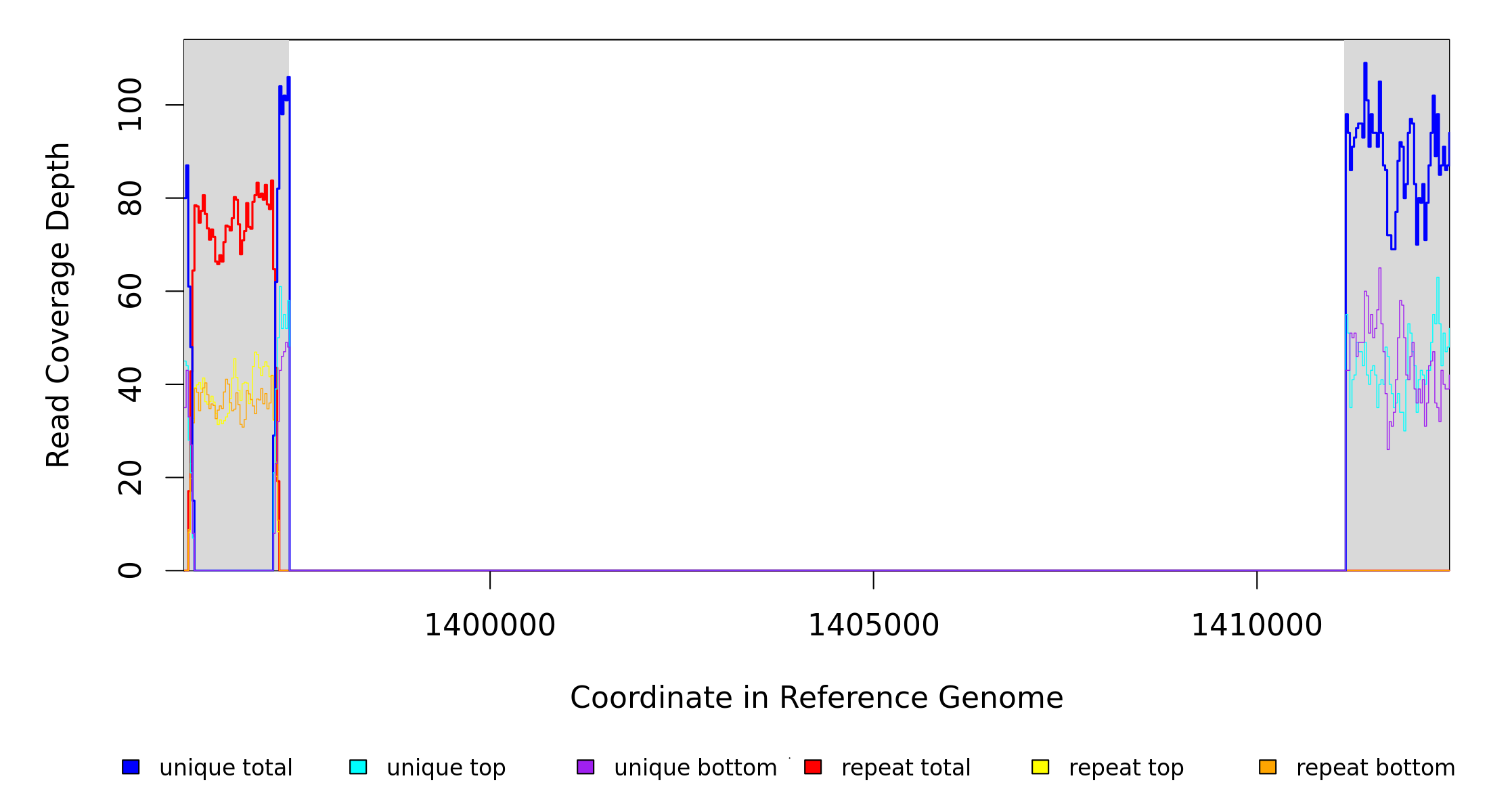Select the "unique bottom" legend label
The width and height of the screenshot is (1489, 812).
coord(695,768)
